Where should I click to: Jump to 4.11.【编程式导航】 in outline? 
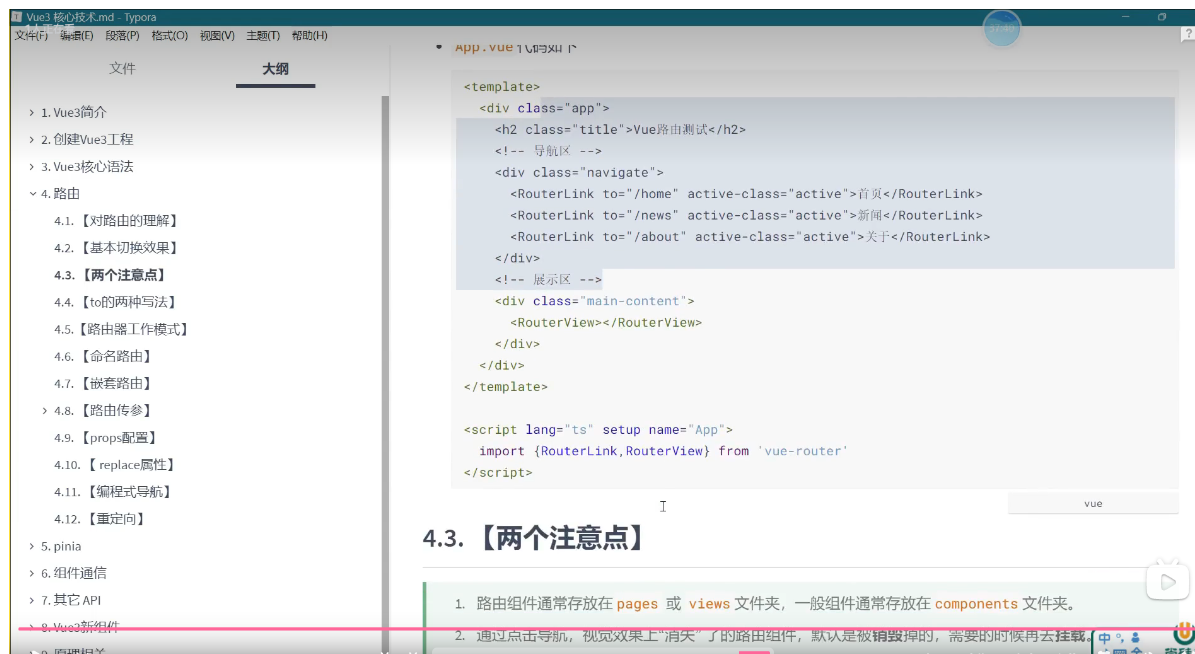tap(114, 492)
